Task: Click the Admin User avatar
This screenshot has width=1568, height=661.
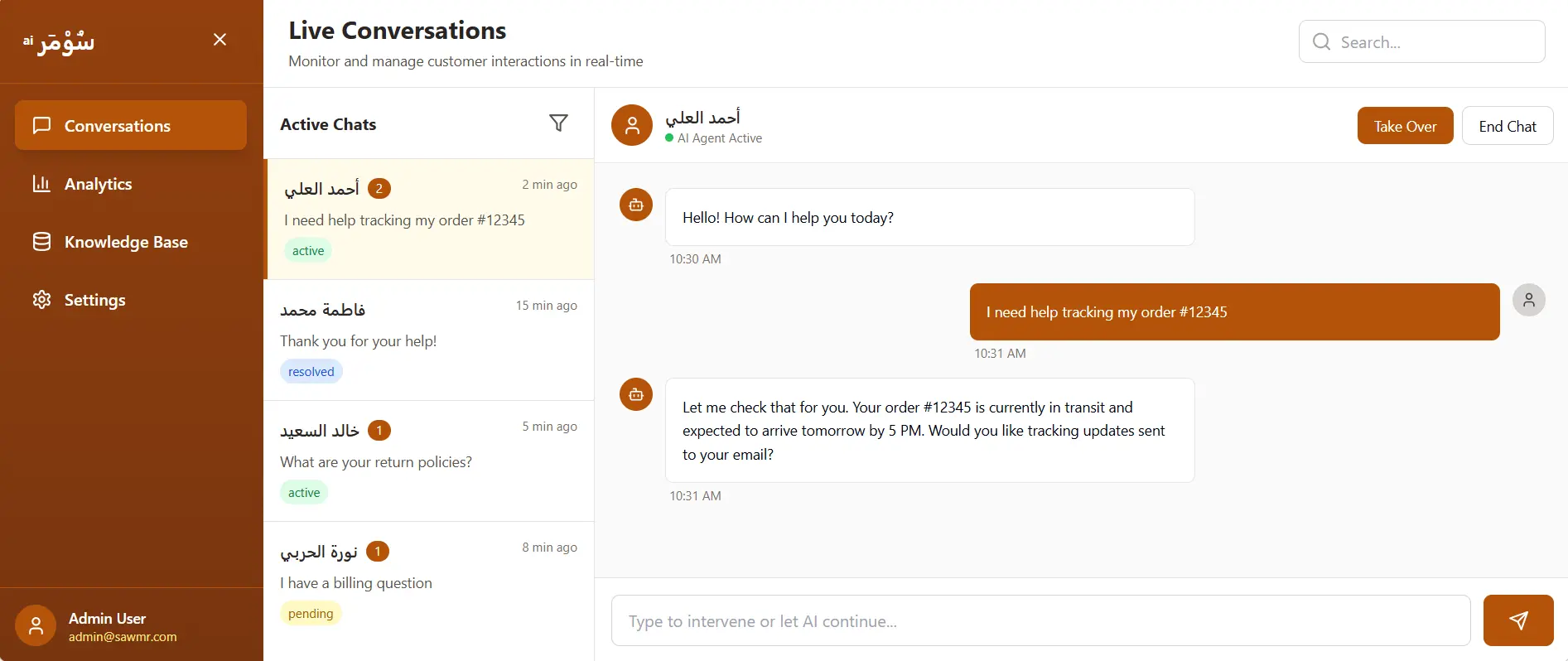Action: click(36, 625)
